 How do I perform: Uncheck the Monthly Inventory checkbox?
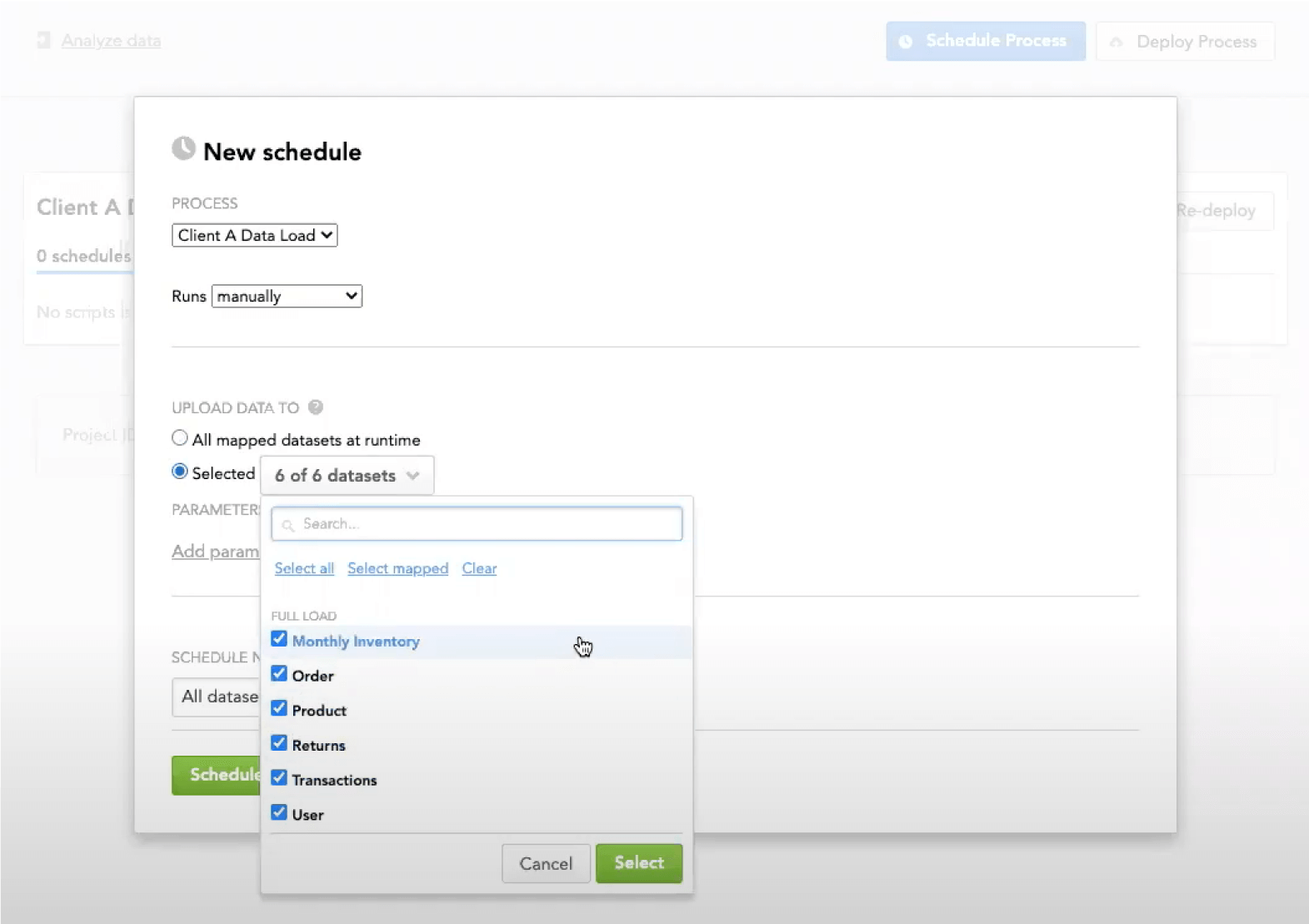[x=279, y=639]
